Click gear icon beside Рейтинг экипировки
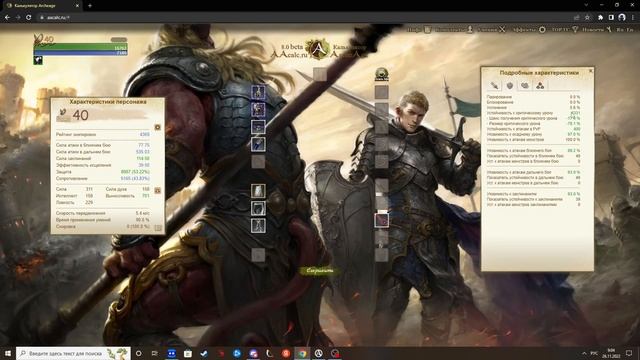This screenshot has width=640, height=360. pos(158,127)
